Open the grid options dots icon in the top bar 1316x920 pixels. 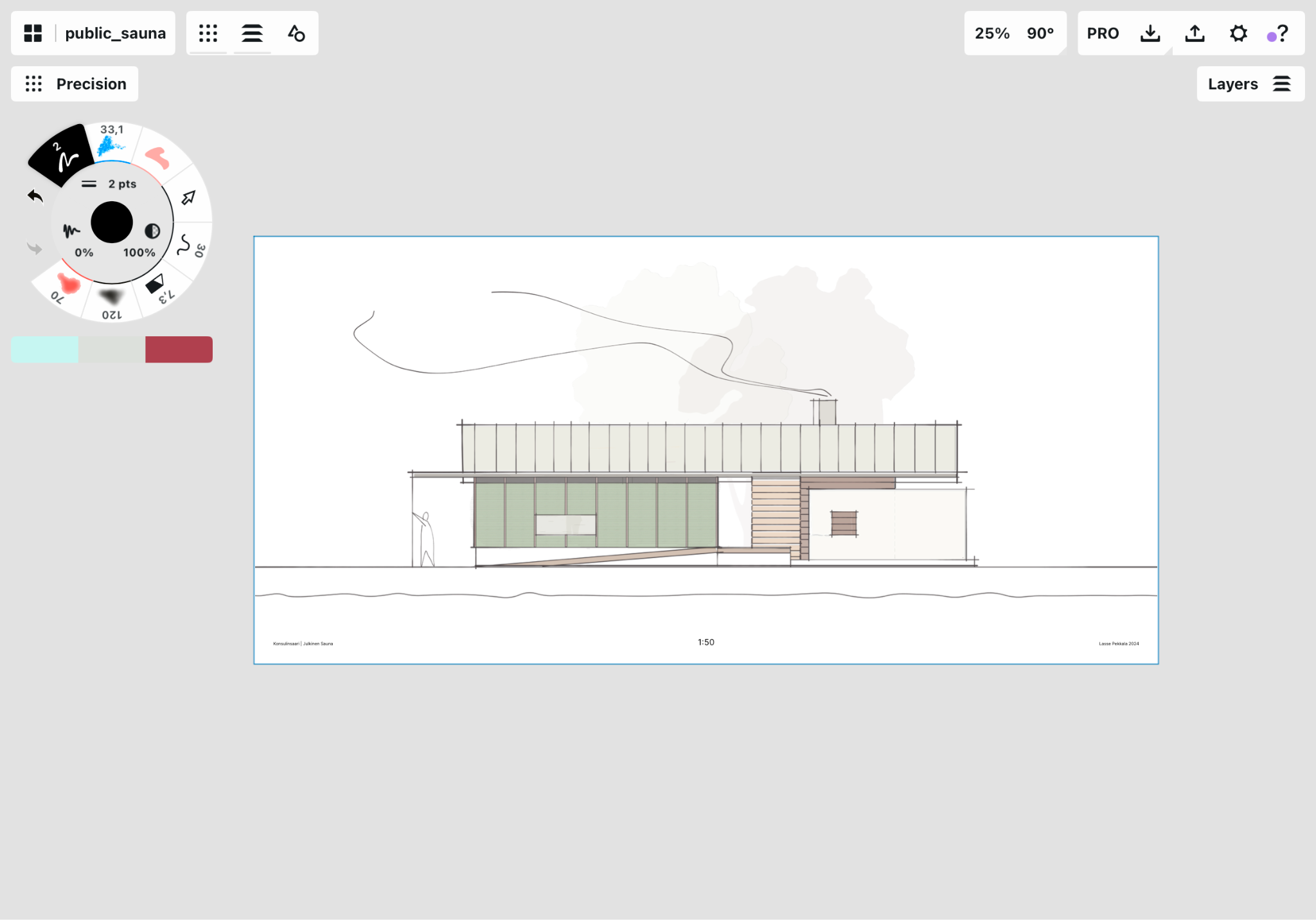(x=208, y=33)
